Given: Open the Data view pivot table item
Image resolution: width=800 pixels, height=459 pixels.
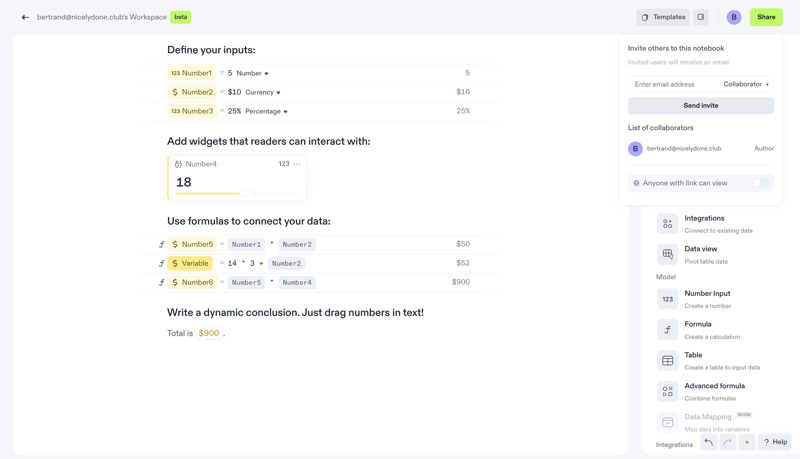Looking at the screenshot, I should pos(717,254).
